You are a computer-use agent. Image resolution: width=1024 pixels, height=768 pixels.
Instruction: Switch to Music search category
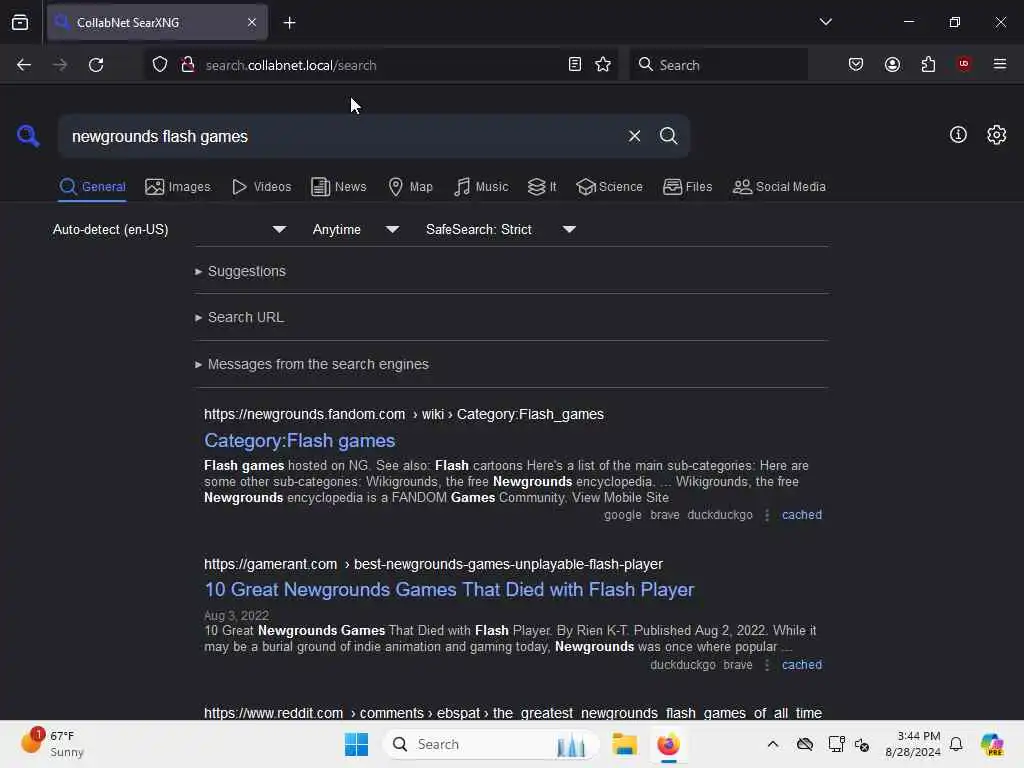point(481,187)
